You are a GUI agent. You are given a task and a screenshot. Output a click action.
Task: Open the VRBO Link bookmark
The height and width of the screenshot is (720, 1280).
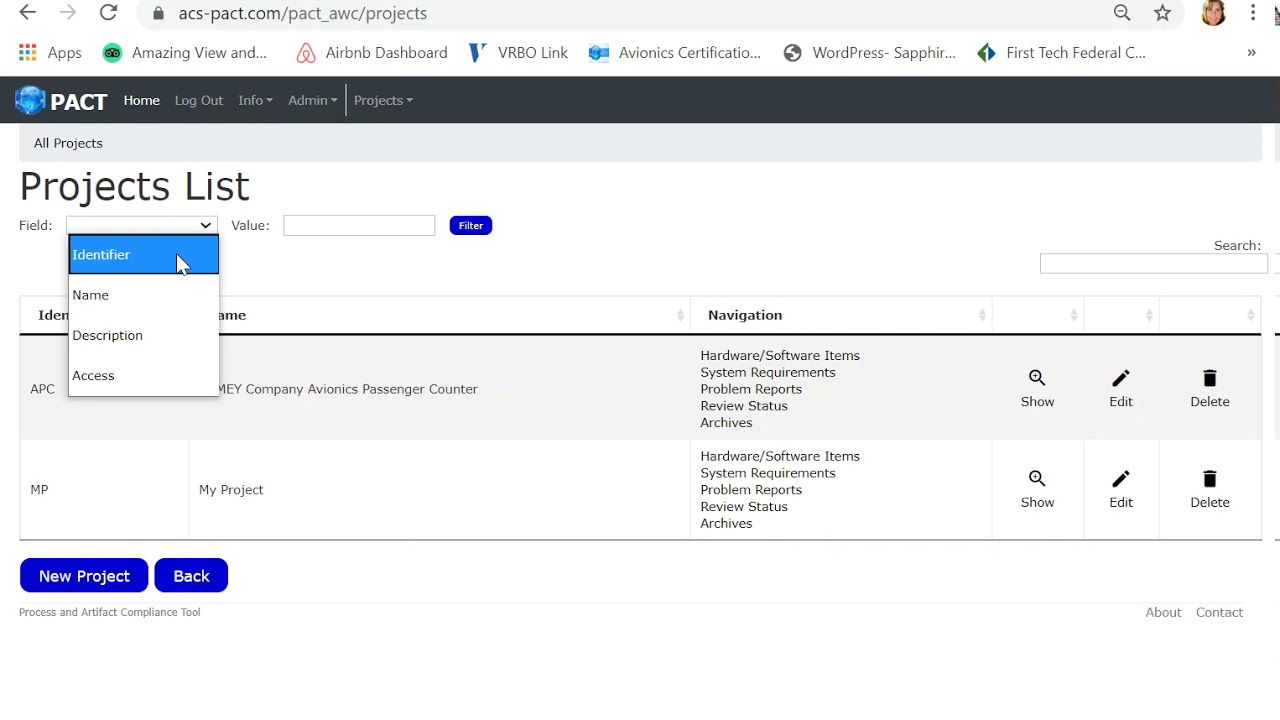coord(518,53)
